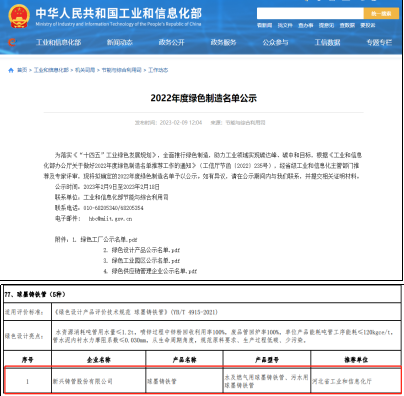Image resolution: width=404 pixels, height=396 pixels.
Task: Click the 节能与综合利用司 breadcrumb link
Action: [122, 70]
